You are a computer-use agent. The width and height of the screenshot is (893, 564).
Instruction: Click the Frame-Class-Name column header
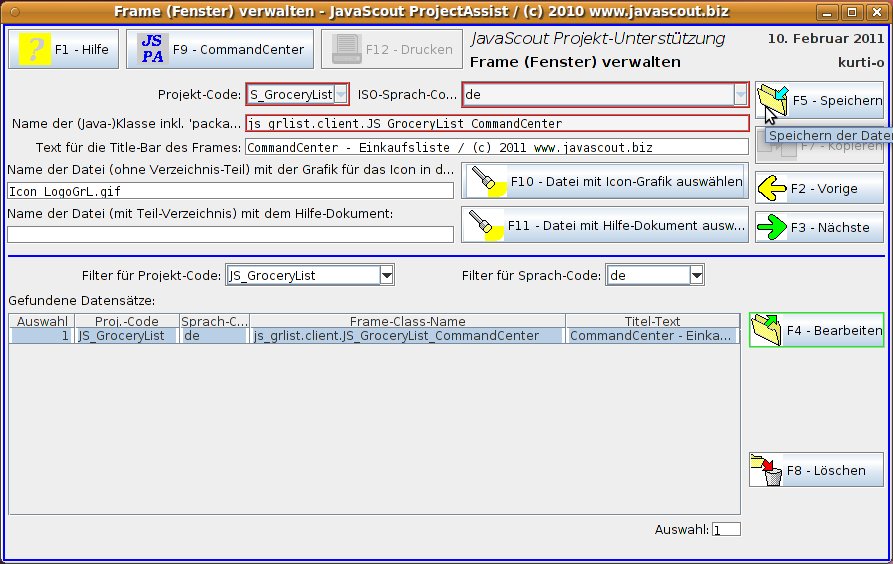407,321
